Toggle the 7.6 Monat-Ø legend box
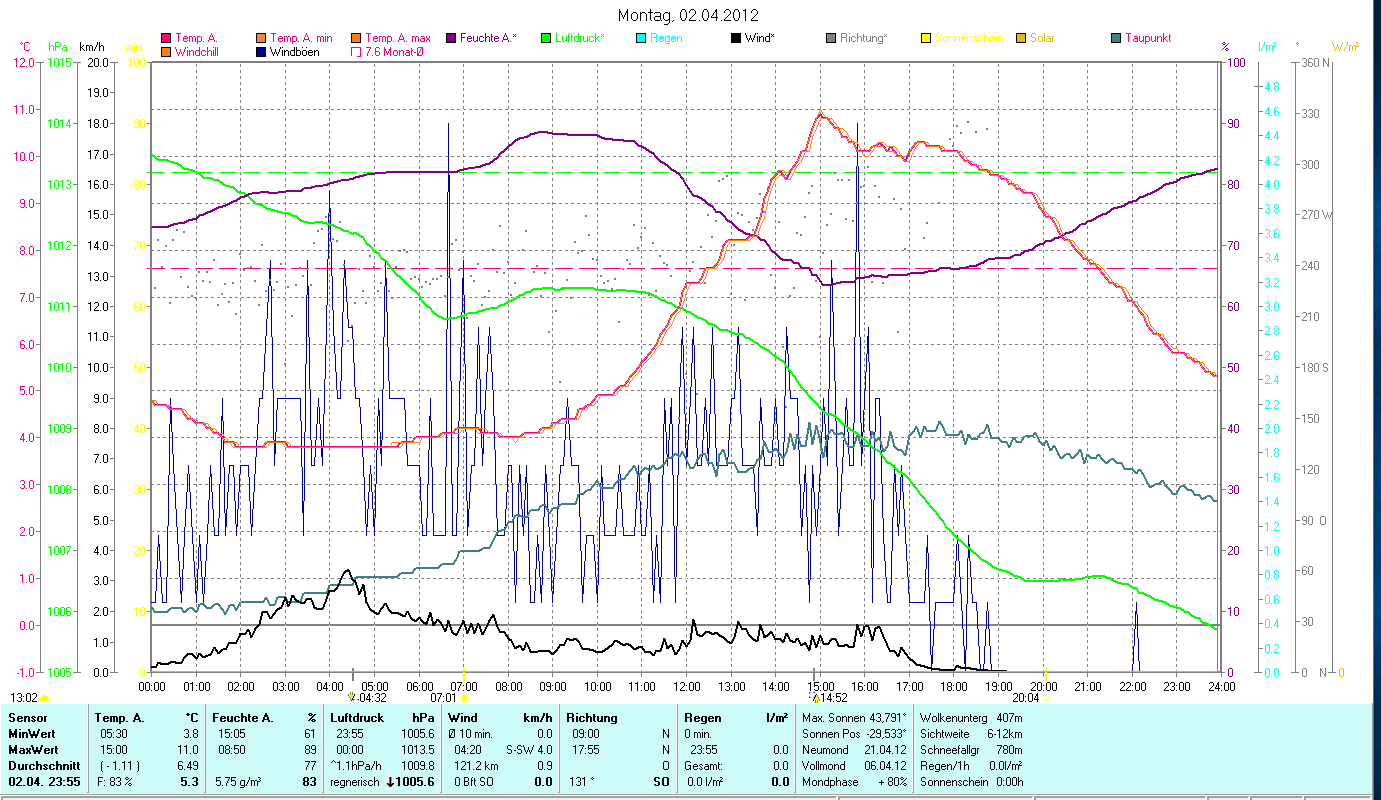Viewport: 1381px width, 800px height. 357,51
